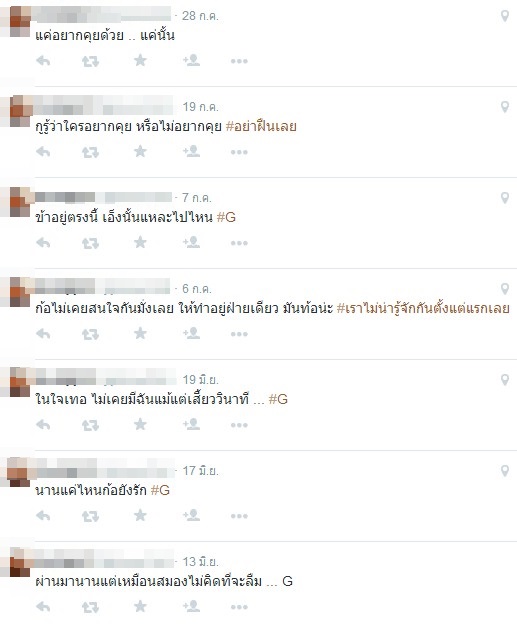Viewport: 517px width, 627px height.
Task: Show the location pin on the 17 มิ.ย. tweet
Action: (x=505, y=471)
